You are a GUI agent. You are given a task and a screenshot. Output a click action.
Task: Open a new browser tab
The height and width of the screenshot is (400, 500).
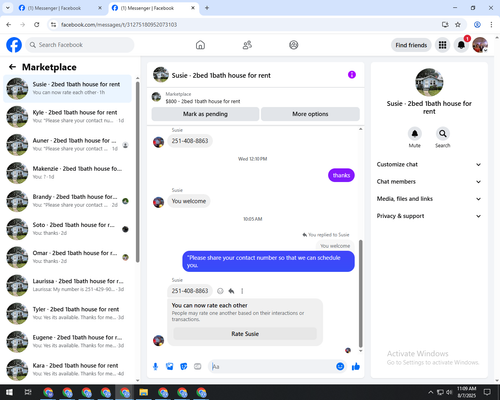click(207, 8)
